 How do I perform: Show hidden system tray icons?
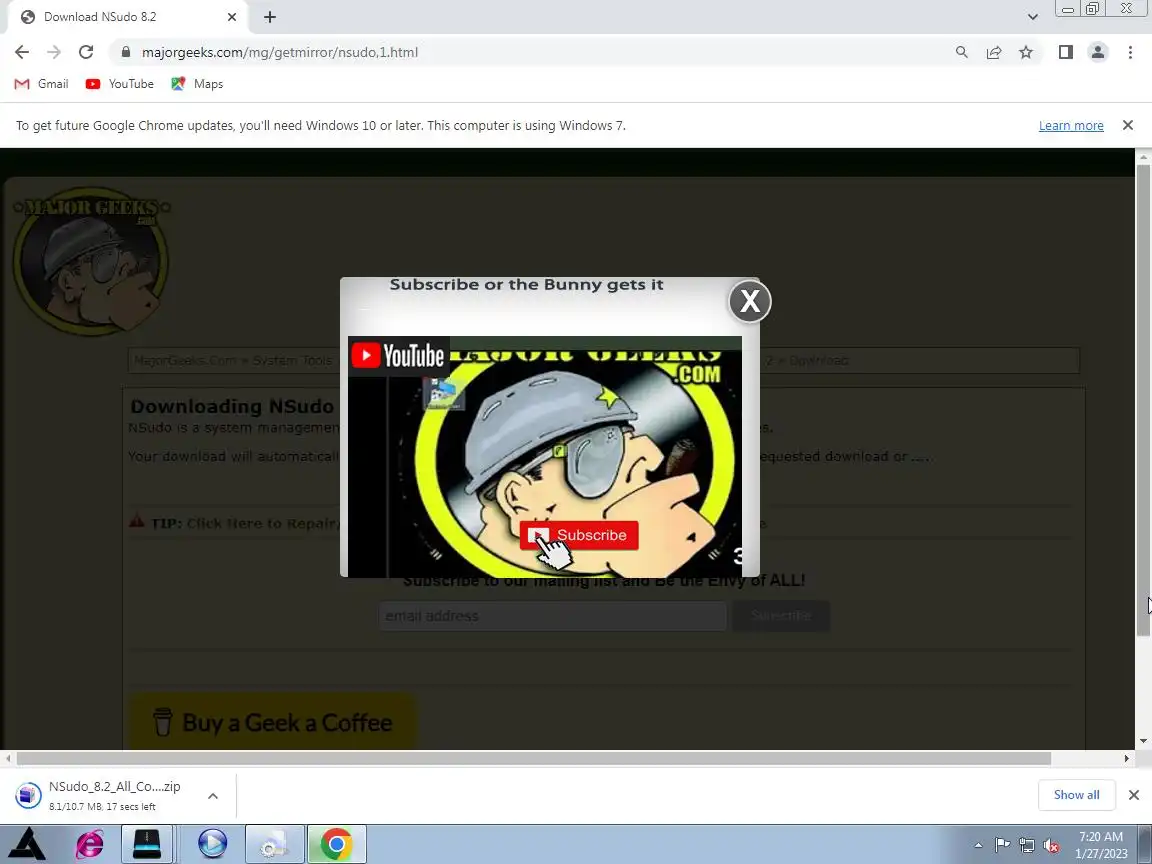[978, 846]
